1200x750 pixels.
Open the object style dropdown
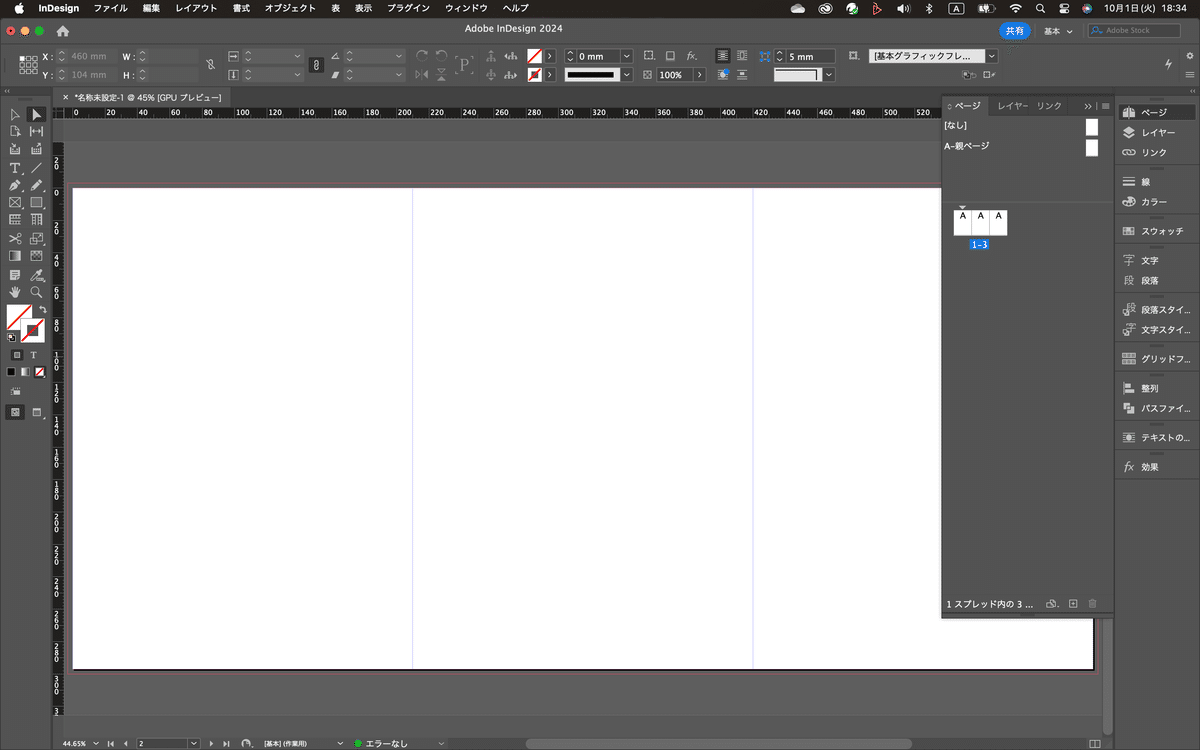click(991, 56)
